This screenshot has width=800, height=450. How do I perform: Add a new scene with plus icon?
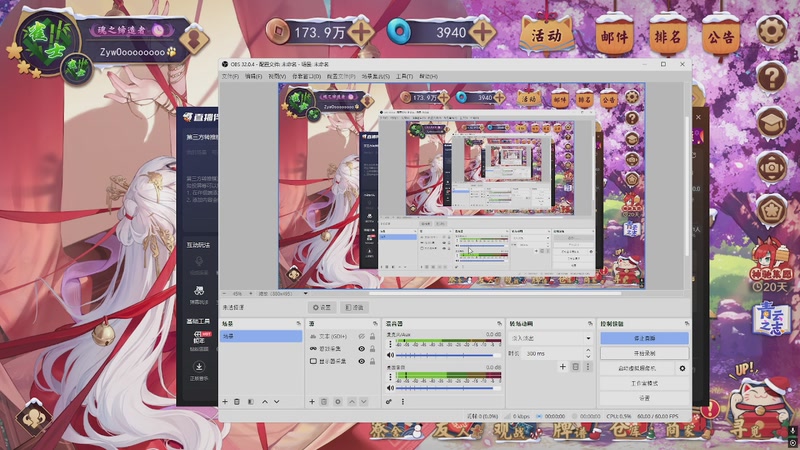coord(225,402)
